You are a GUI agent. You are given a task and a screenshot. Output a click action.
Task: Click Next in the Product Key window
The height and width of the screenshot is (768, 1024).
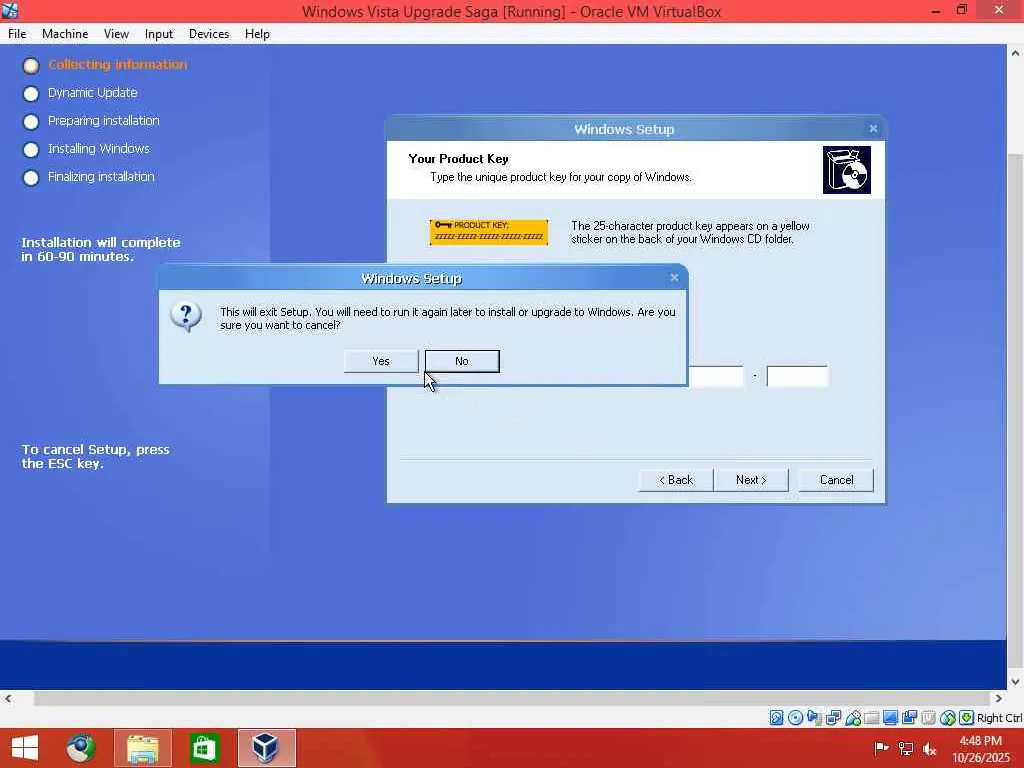(751, 480)
